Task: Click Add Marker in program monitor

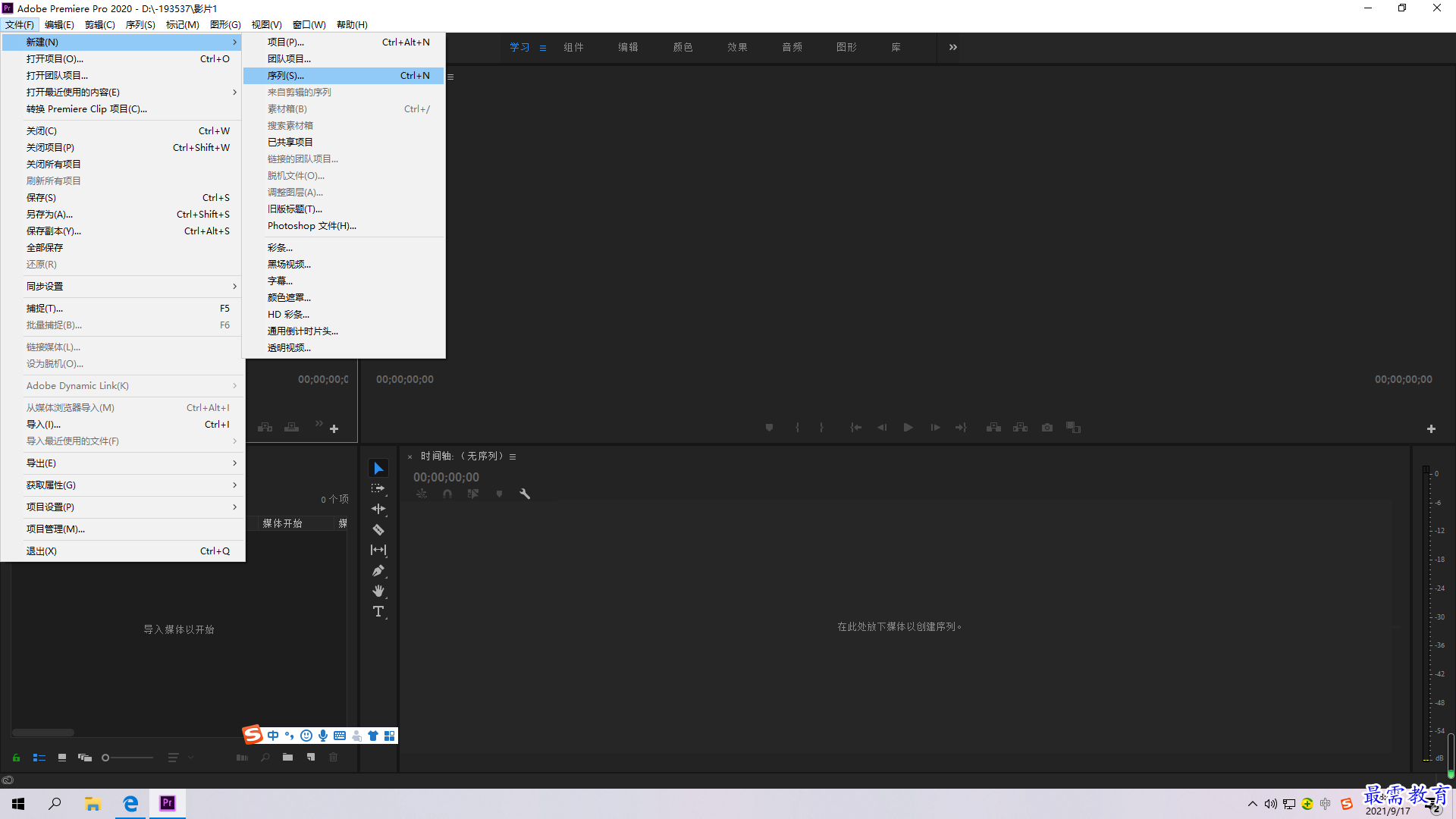Action: pyautogui.click(x=769, y=428)
